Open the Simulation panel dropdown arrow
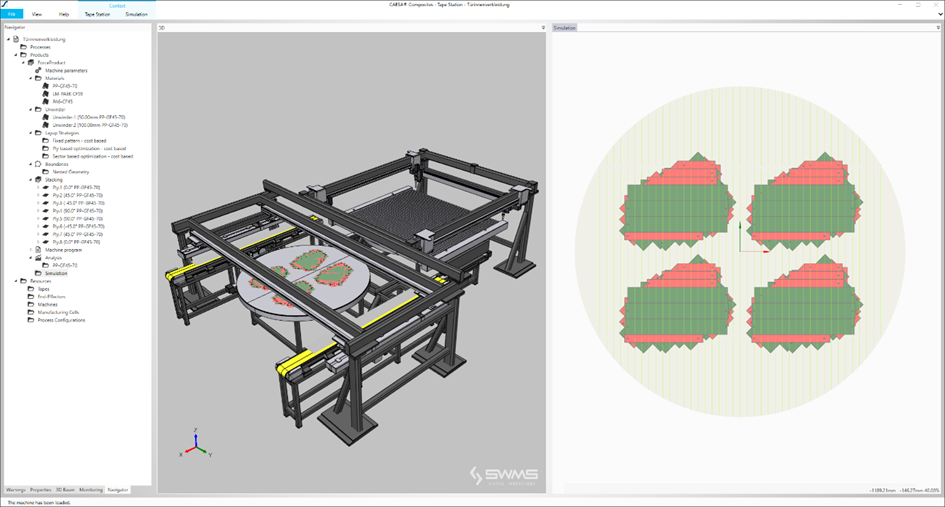Viewport: 945px width, 507px height. (x=938, y=28)
